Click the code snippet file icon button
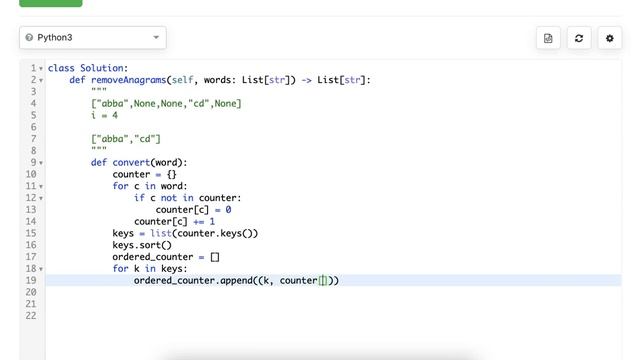640x360 pixels. click(548, 38)
